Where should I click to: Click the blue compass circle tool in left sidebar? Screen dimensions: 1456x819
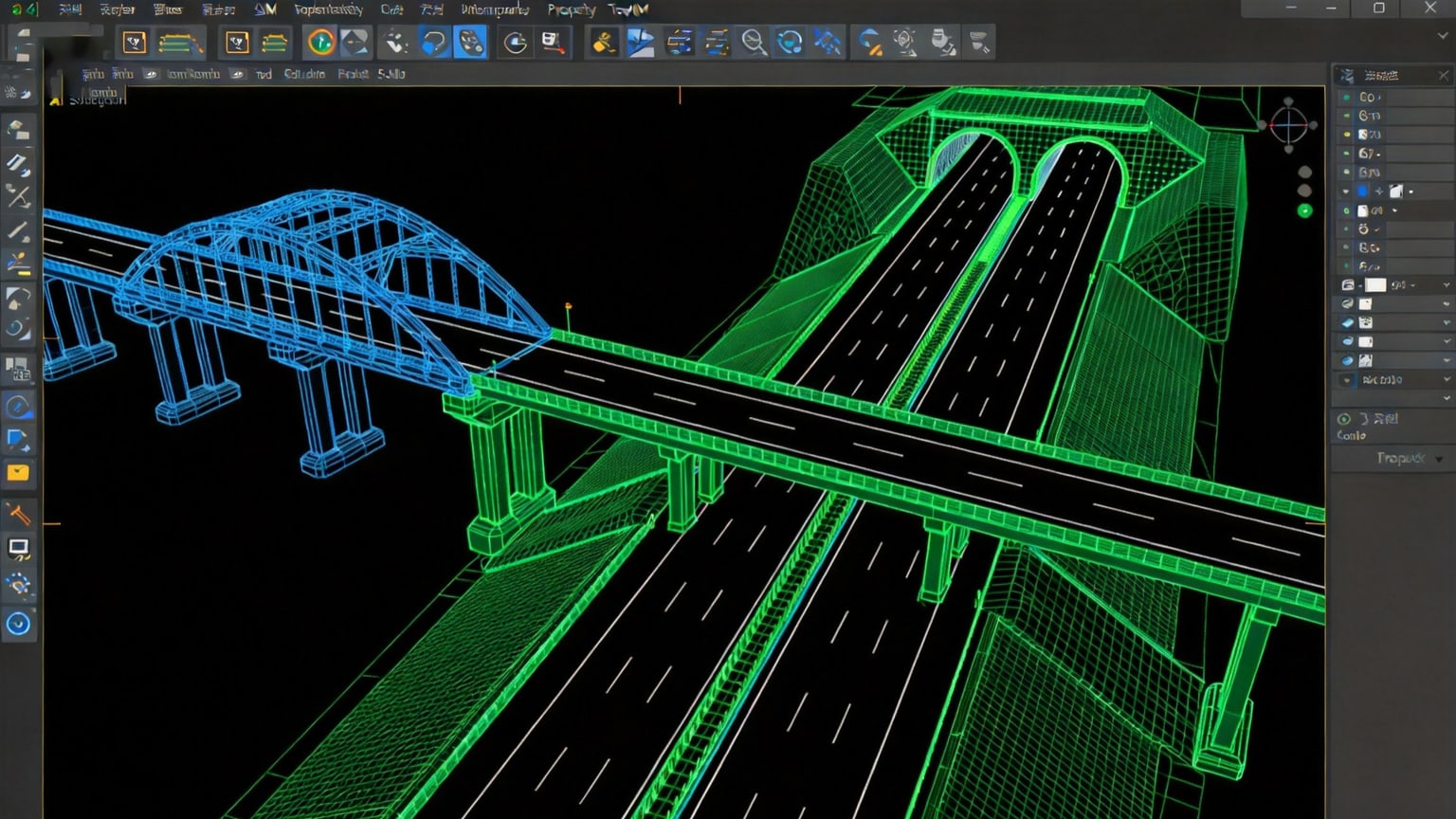coord(18,407)
